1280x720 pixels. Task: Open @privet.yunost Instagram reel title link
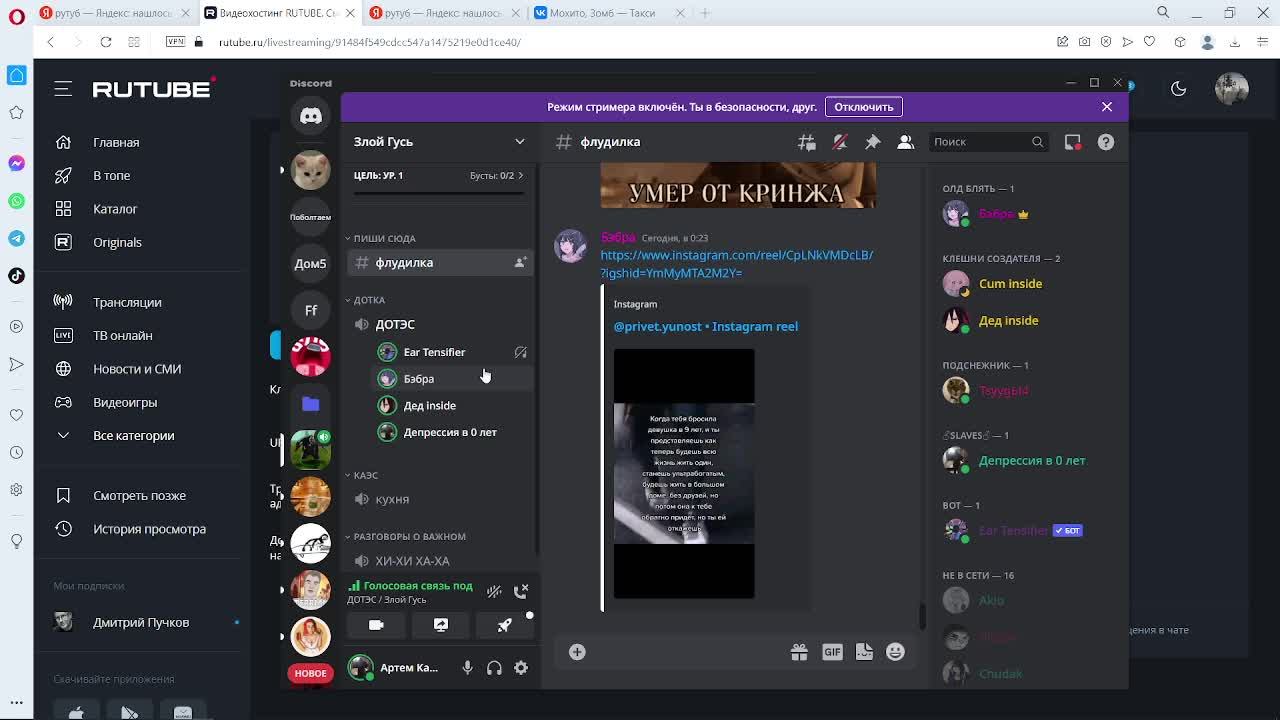coord(706,326)
